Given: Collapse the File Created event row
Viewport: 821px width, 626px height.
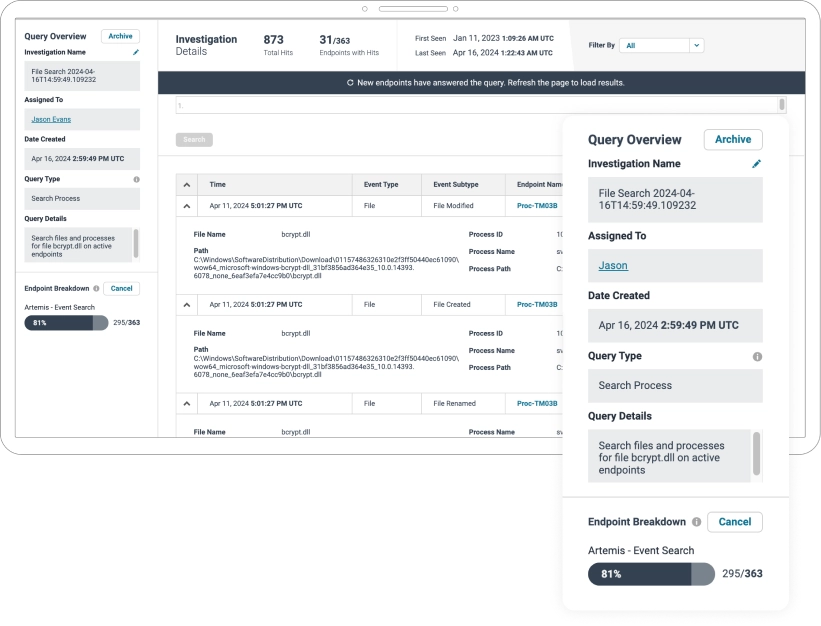Looking at the screenshot, I should click(x=186, y=303).
